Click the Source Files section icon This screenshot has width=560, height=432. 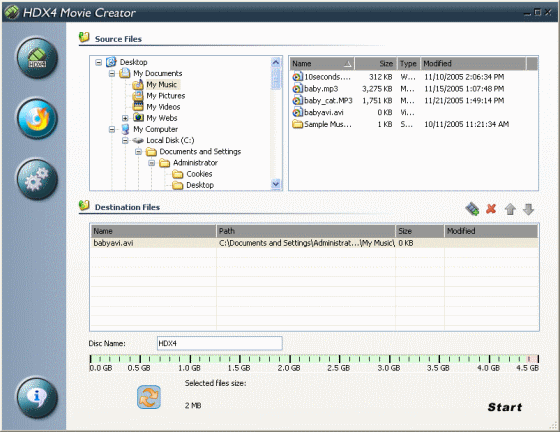click(x=84, y=37)
